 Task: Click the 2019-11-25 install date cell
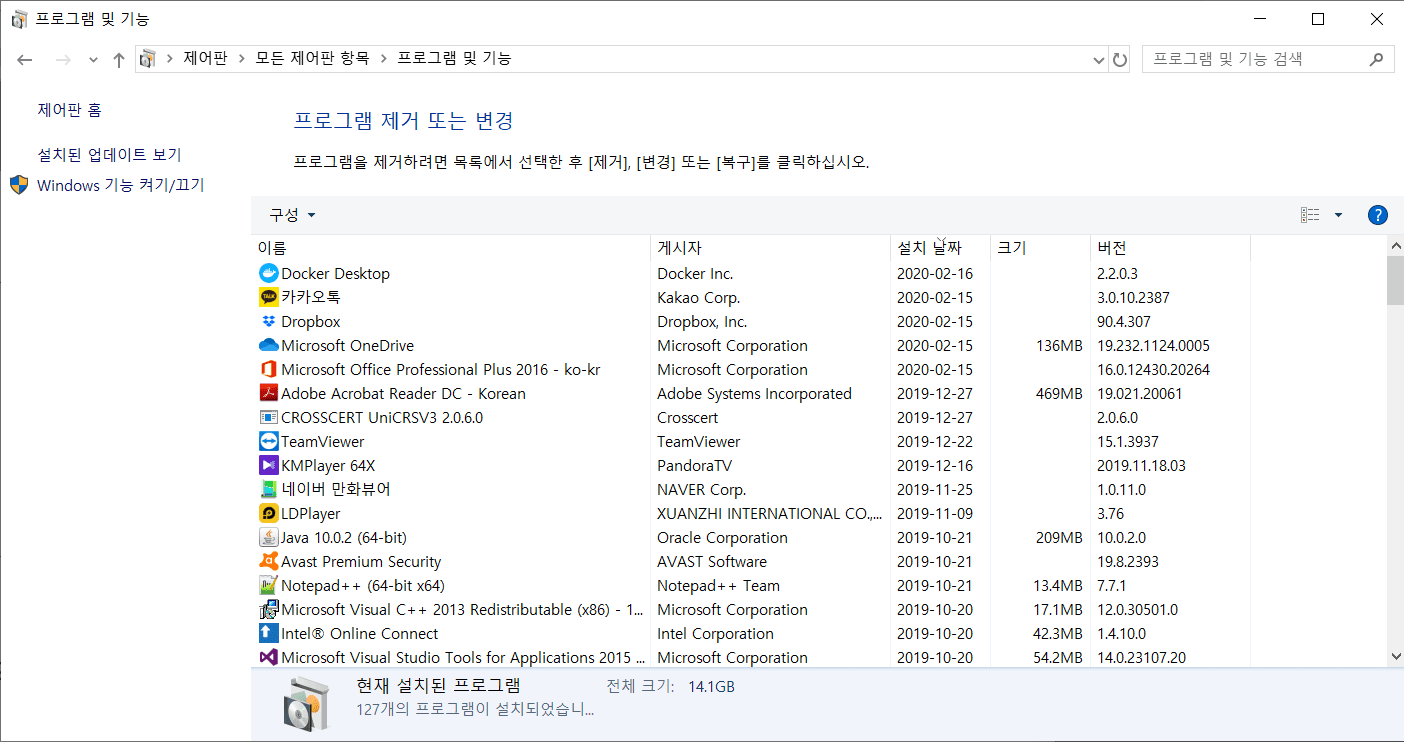coord(935,489)
